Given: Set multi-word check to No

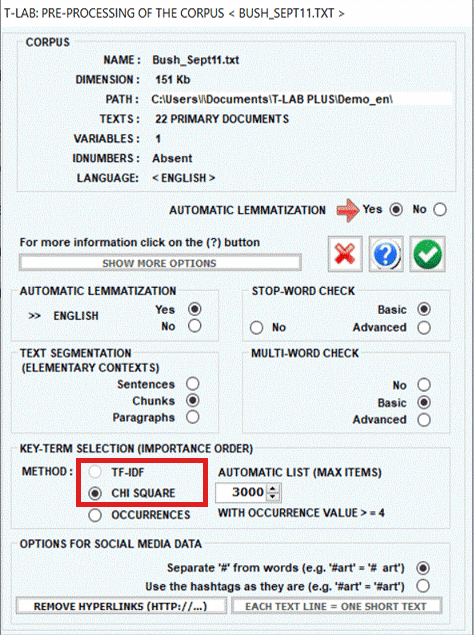Looking at the screenshot, I should [x=424, y=385].
